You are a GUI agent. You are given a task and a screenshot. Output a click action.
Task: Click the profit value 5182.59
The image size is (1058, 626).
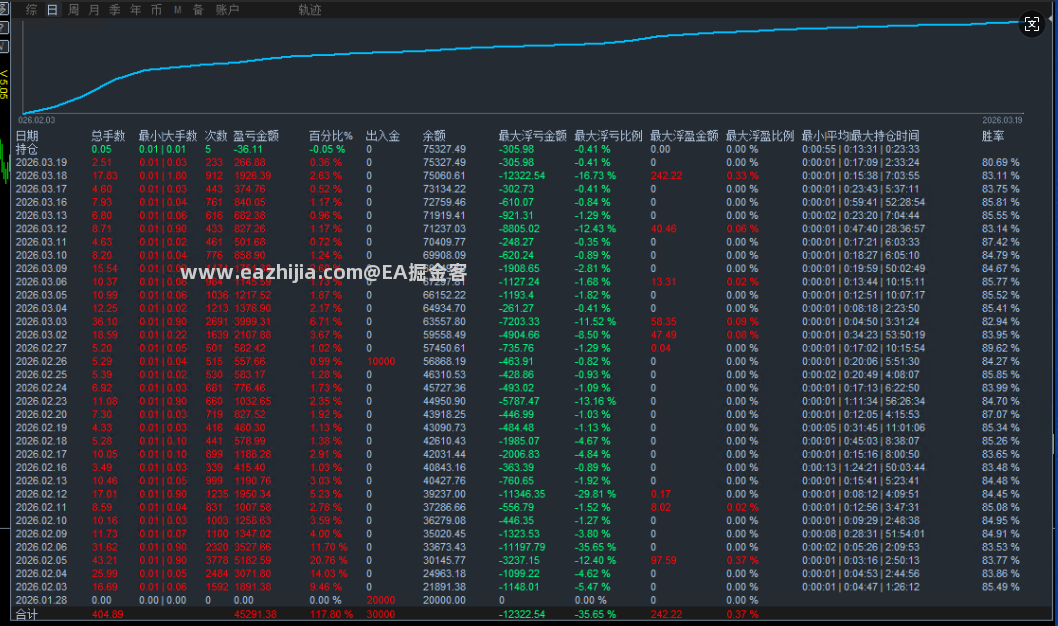tap(252, 561)
